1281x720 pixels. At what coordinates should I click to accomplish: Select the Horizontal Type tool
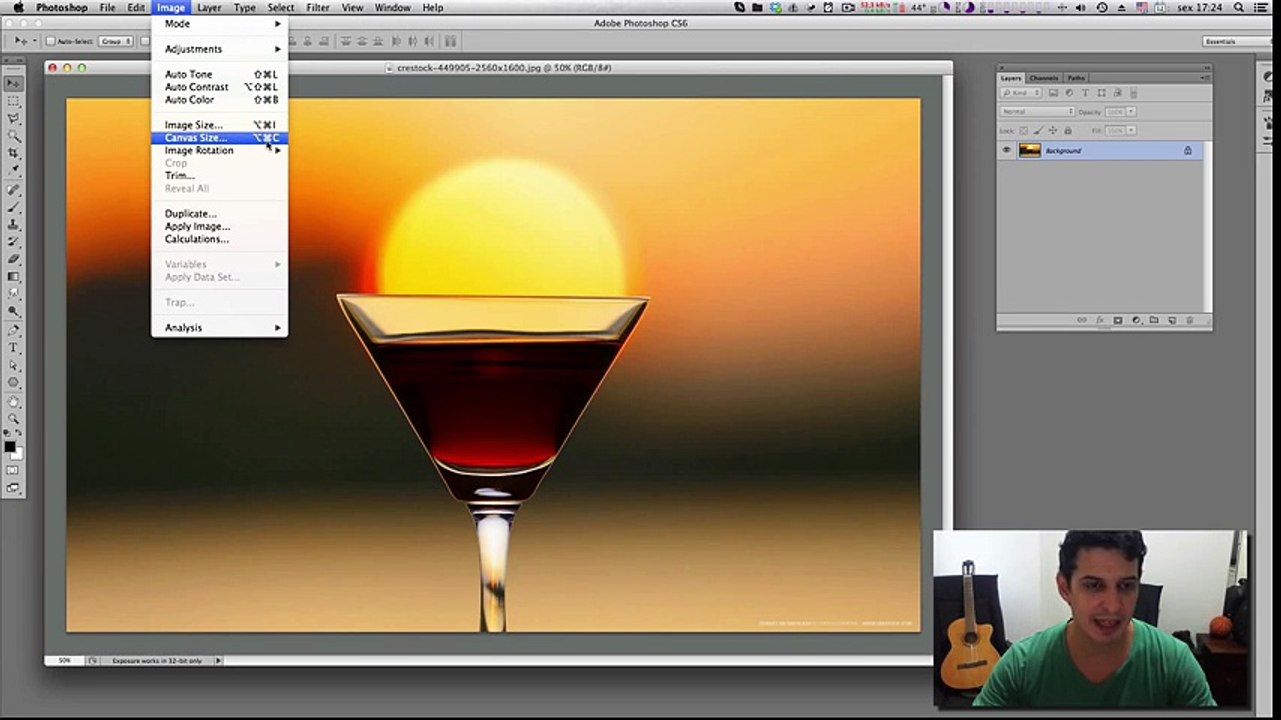(x=14, y=347)
